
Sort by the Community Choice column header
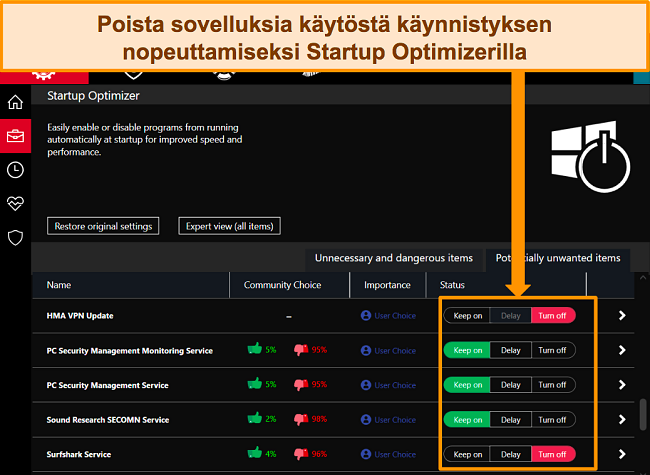coord(289,285)
